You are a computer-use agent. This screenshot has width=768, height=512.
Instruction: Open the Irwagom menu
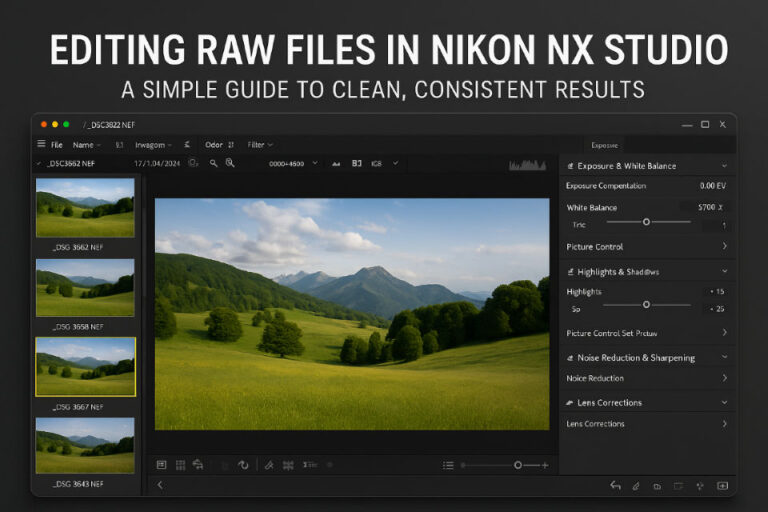(153, 145)
